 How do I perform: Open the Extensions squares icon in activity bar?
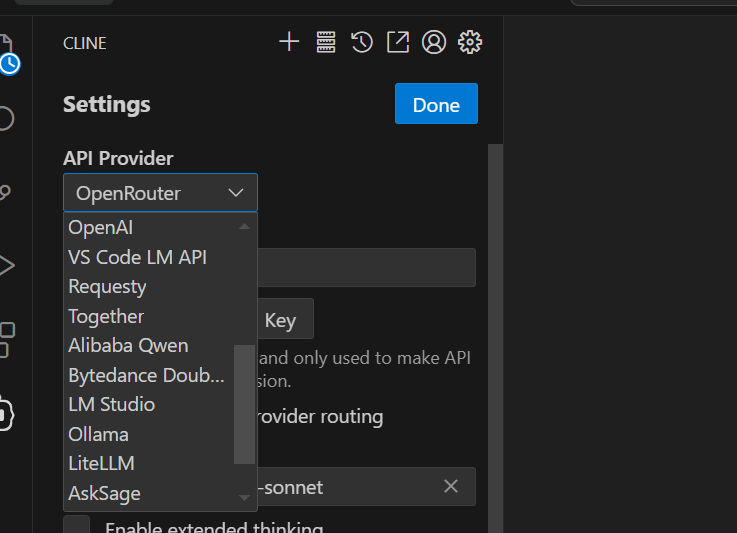pos(7,340)
